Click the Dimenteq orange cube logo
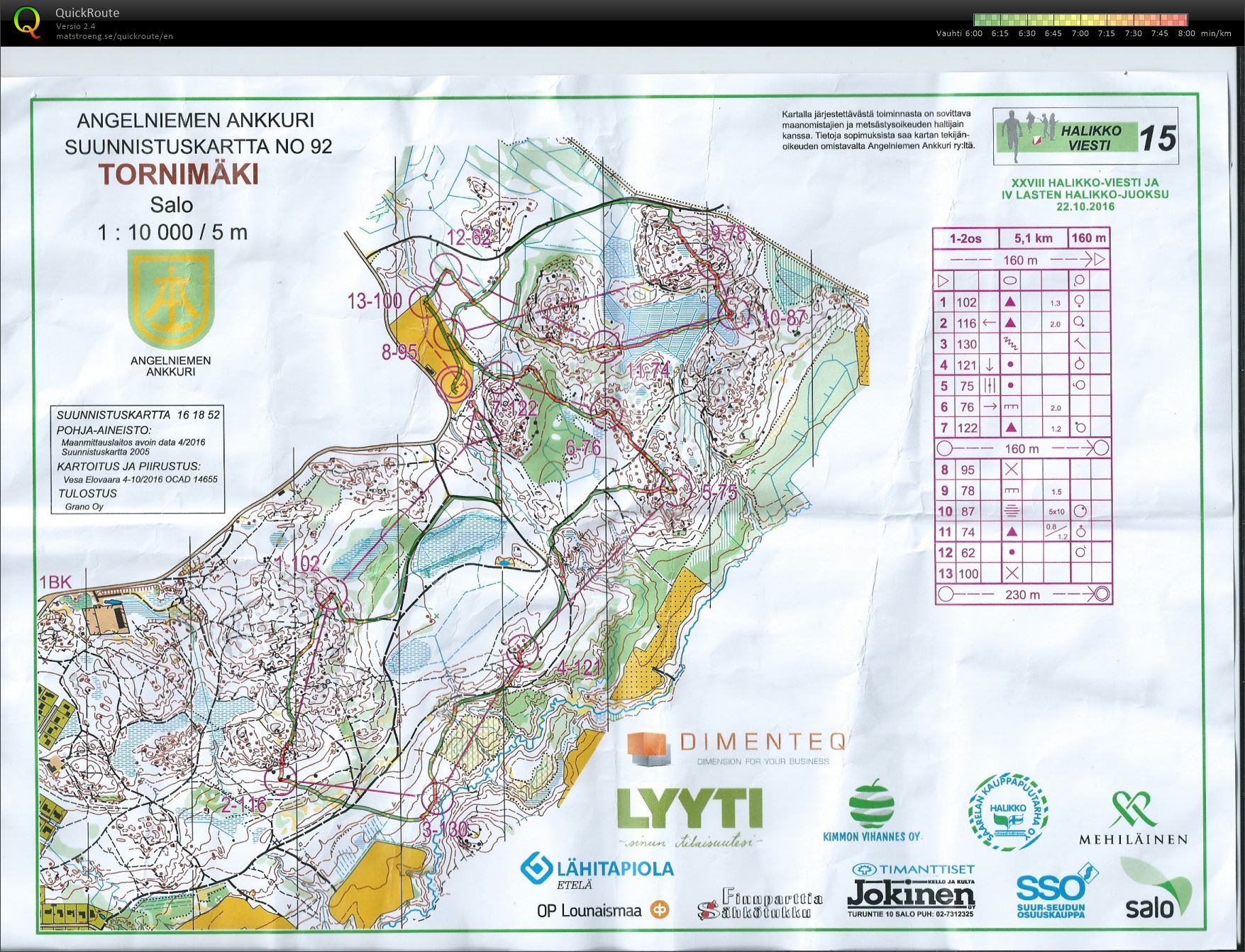Viewport: 1245px width, 952px height. [x=648, y=749]
